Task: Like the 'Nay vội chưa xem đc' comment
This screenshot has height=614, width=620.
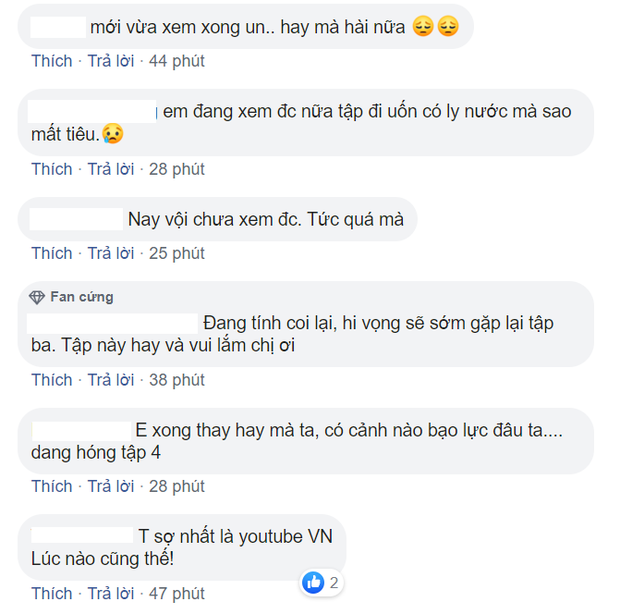Action: [52, 253]
